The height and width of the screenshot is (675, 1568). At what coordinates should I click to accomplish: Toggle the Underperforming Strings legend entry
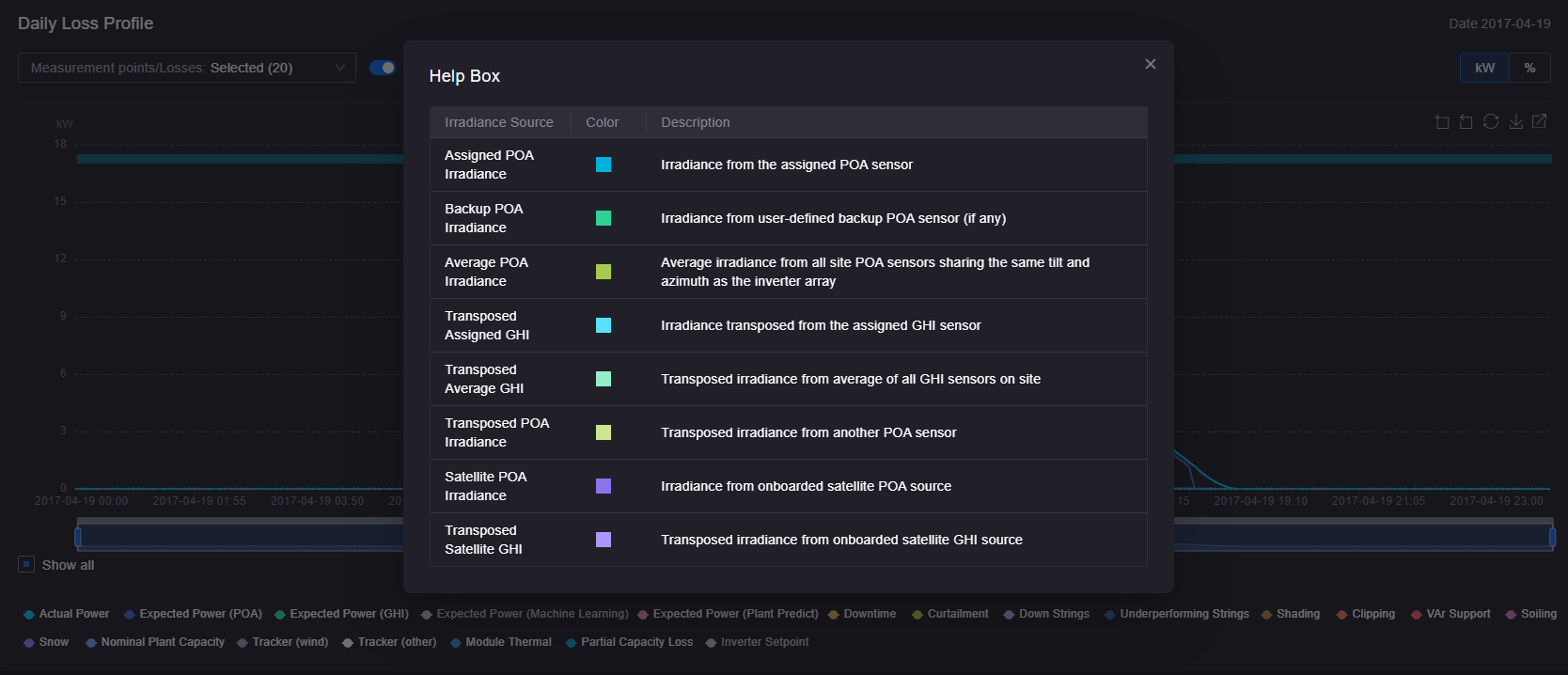1177,614
